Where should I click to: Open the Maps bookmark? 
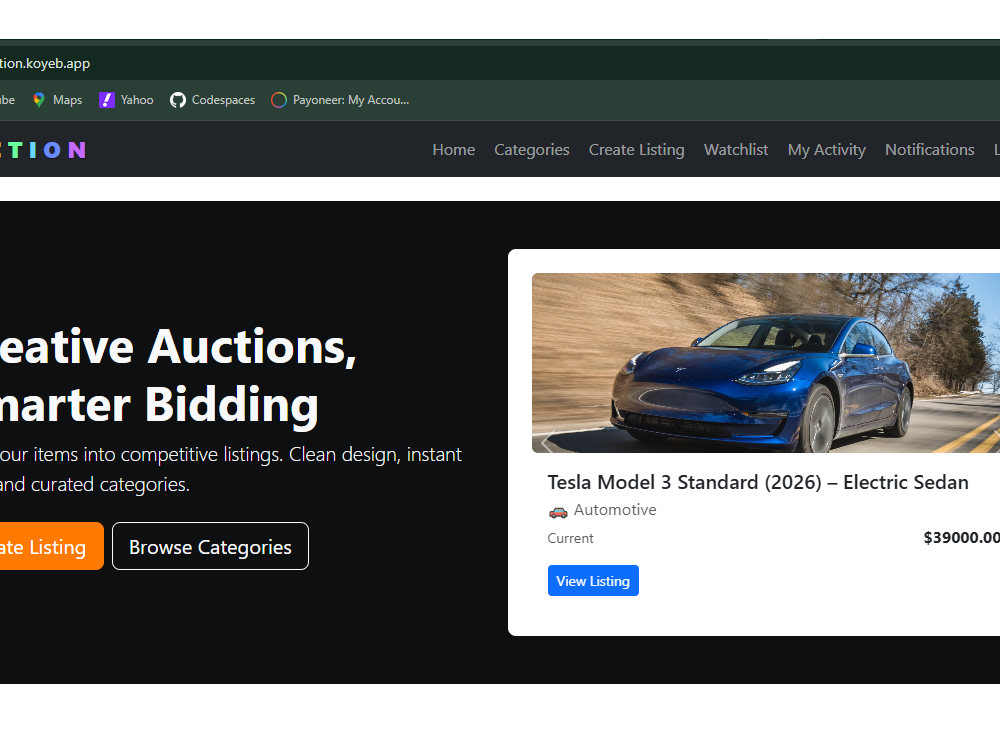point(57,100)
